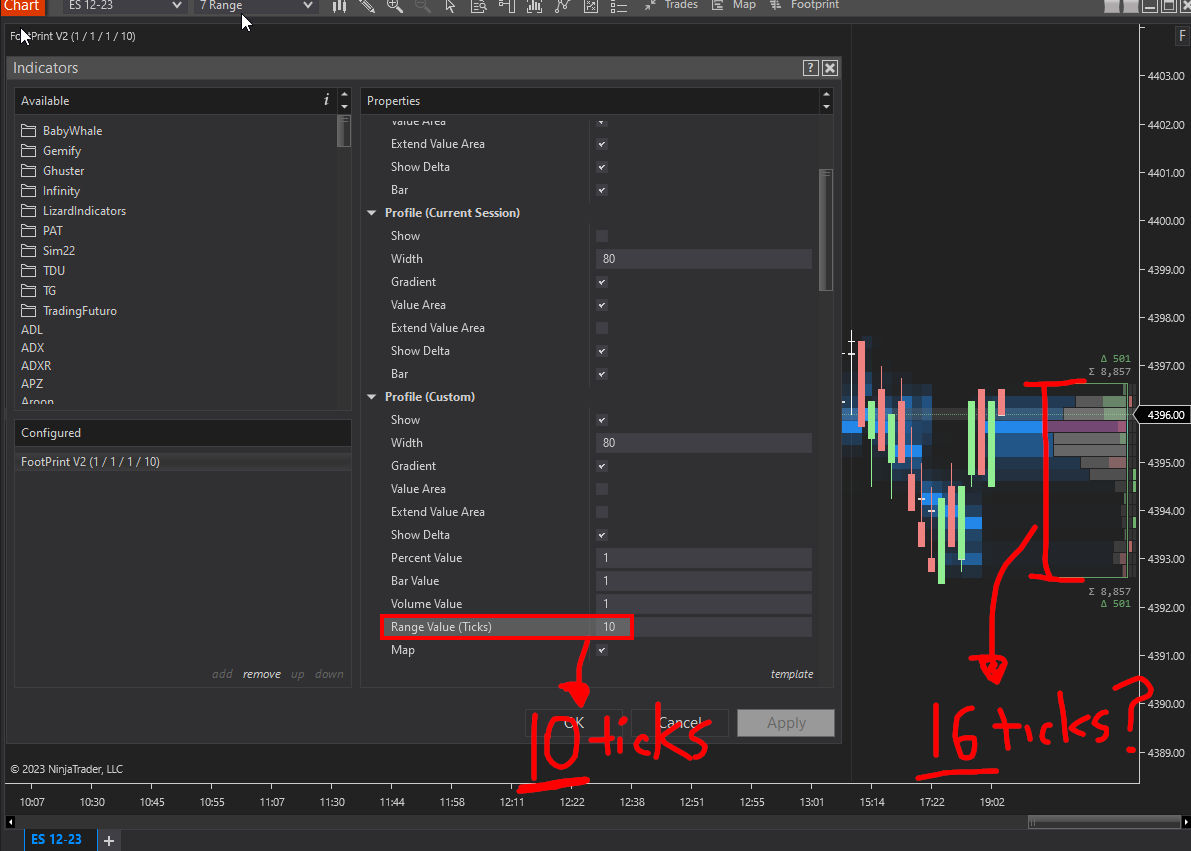Click the Range Value (Ticks) field
The height and width of the screenshot is (851, 1191).
[704, 627]
